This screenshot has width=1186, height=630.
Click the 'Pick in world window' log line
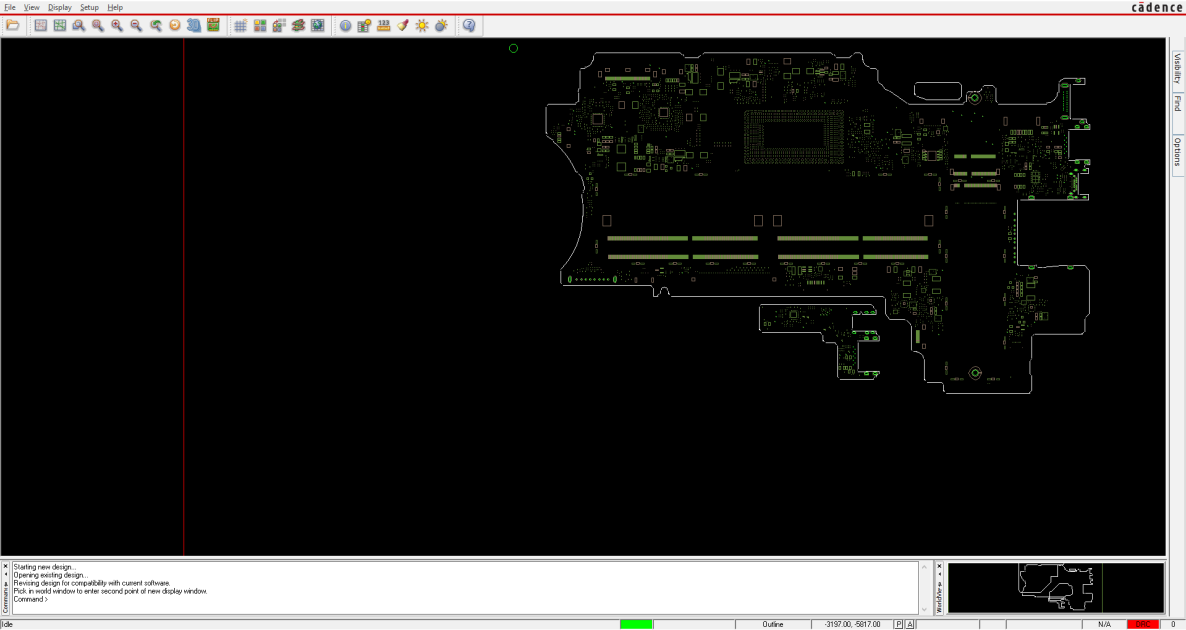tap(110, 591)
